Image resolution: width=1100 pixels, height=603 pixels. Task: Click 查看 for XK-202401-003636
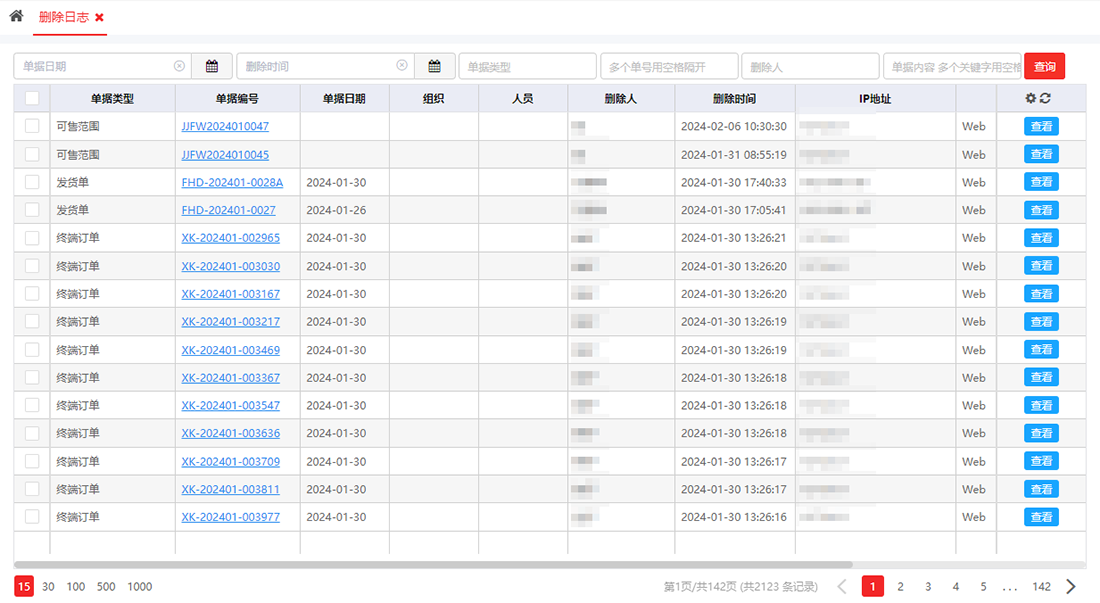click(1041, 433)
